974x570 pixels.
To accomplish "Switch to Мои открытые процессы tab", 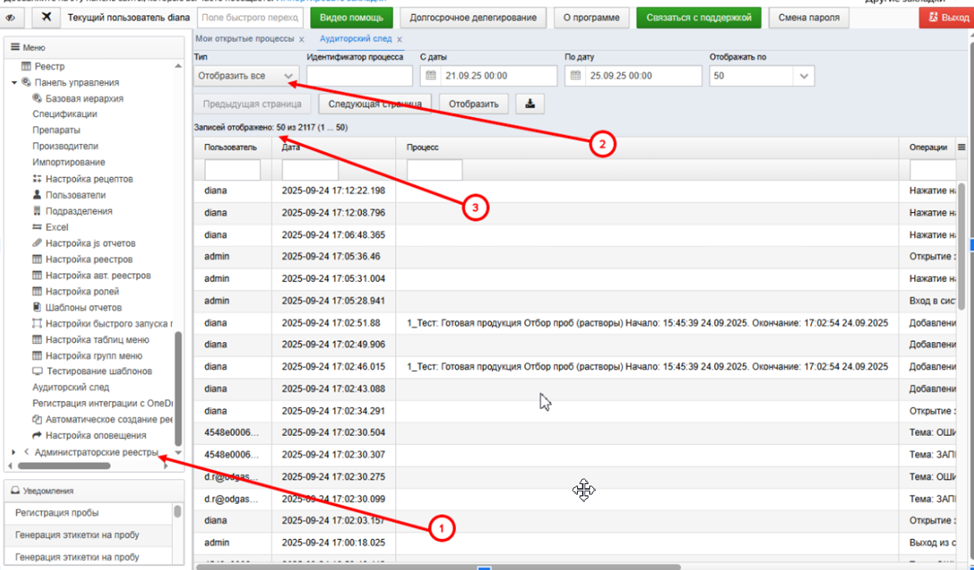I will click(x=245, y=38).
